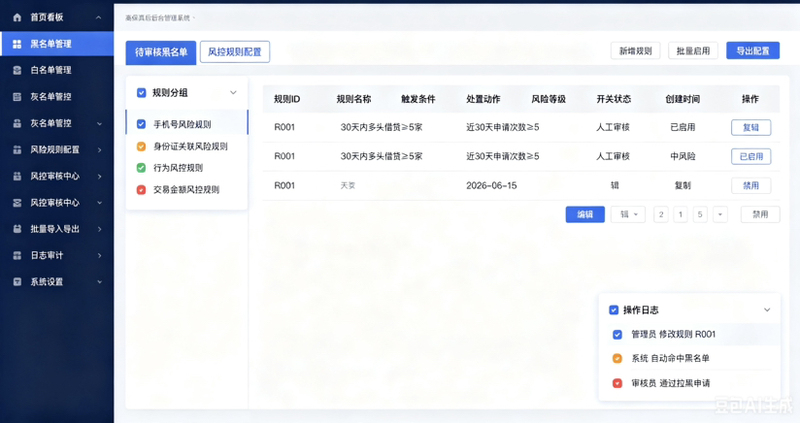The image size is (800, 423).
Task: Click the grid icon of 黑名单管理
Action: pyautogui.click(x=17, y=44)
